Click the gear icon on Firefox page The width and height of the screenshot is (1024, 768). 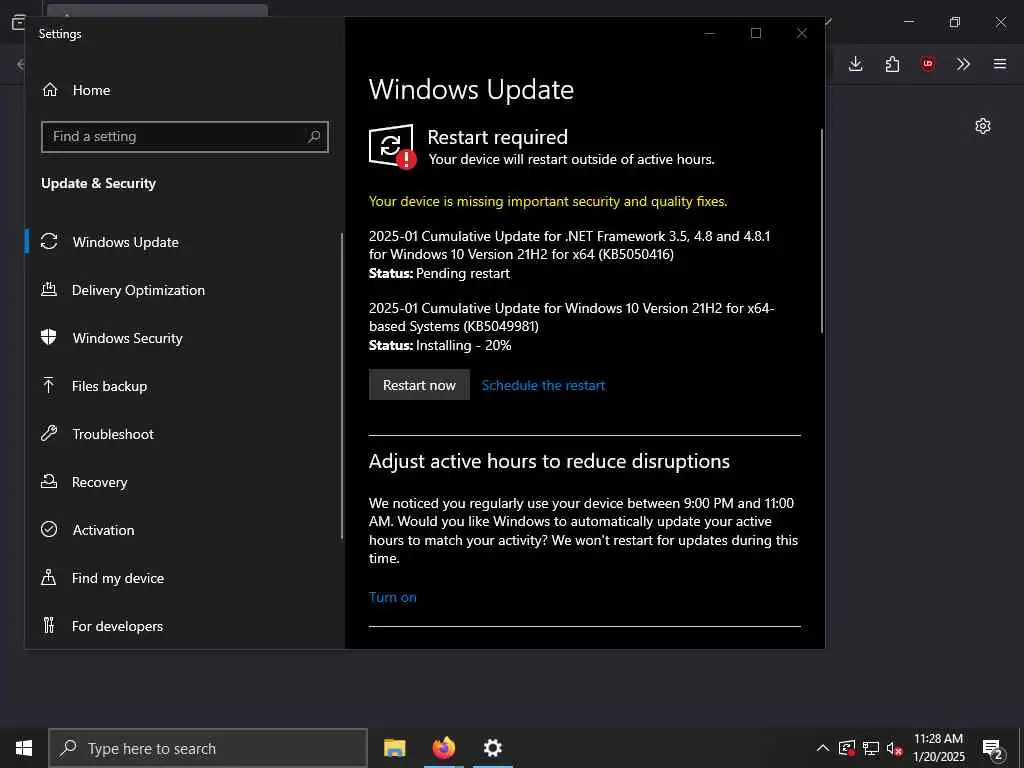click(983, 126)
